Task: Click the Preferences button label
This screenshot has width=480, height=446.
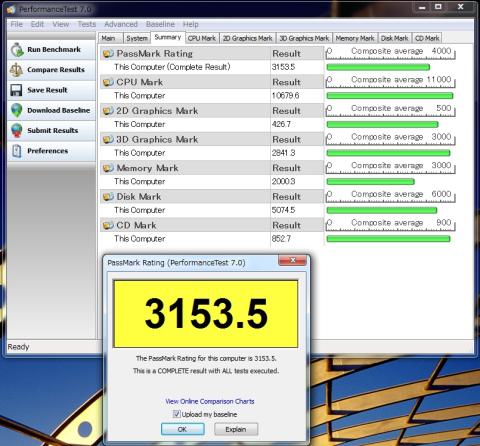Action: [x=48, y=151]
